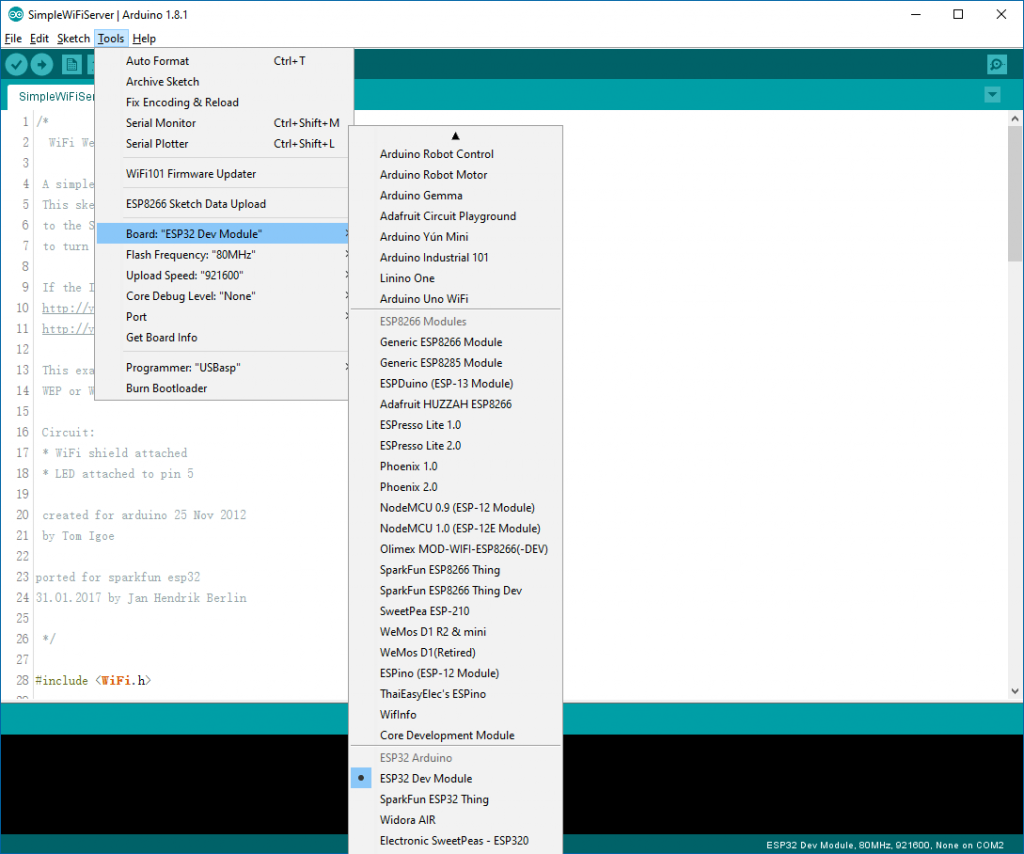
Task: Expand the Core Debug Level submenu
Action: [223, 296]
